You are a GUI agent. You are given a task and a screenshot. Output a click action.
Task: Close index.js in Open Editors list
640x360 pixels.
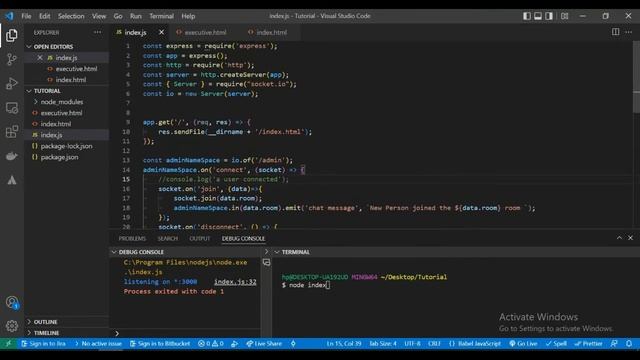[40, 58]
